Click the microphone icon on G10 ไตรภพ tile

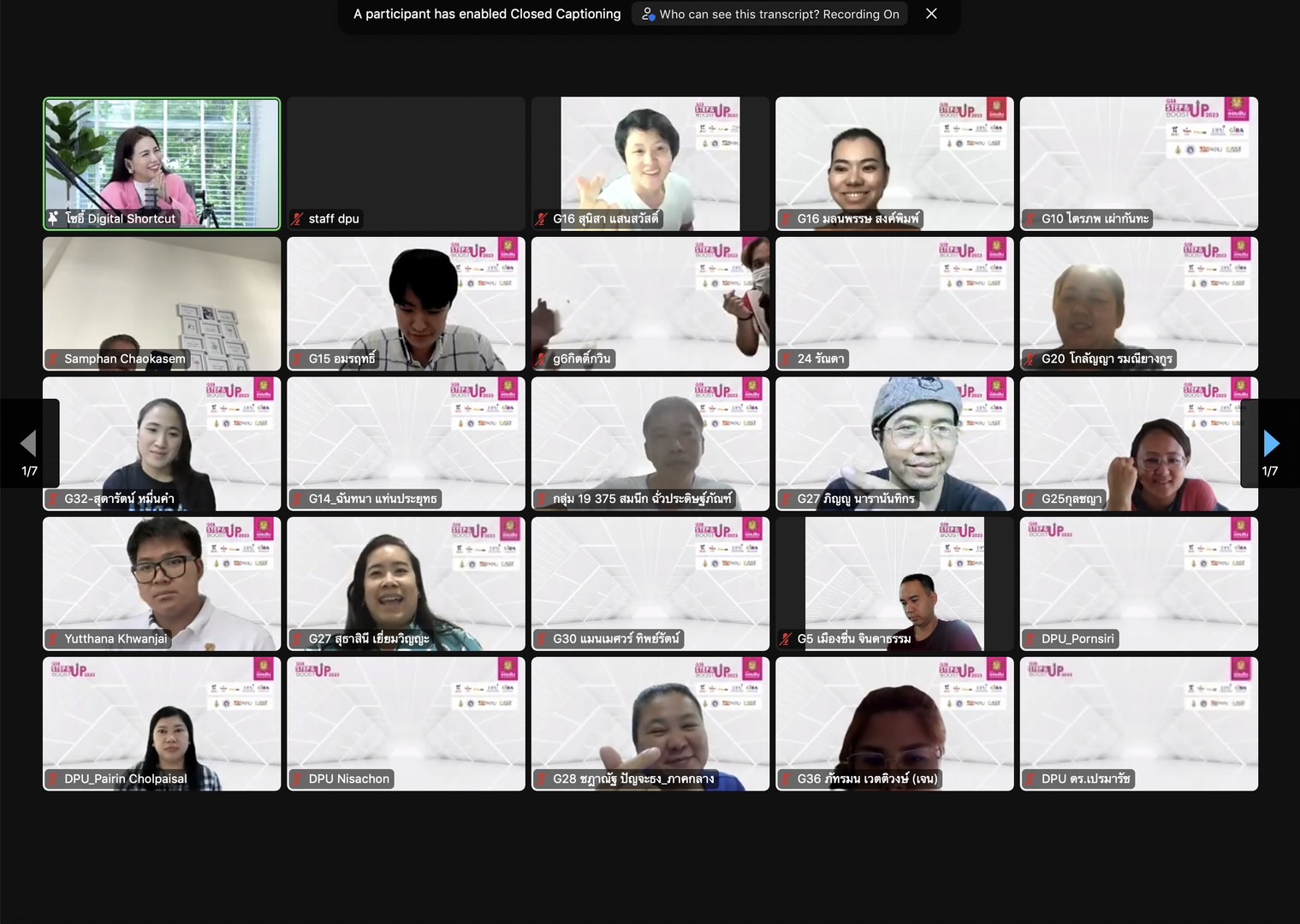[1030, 218]
